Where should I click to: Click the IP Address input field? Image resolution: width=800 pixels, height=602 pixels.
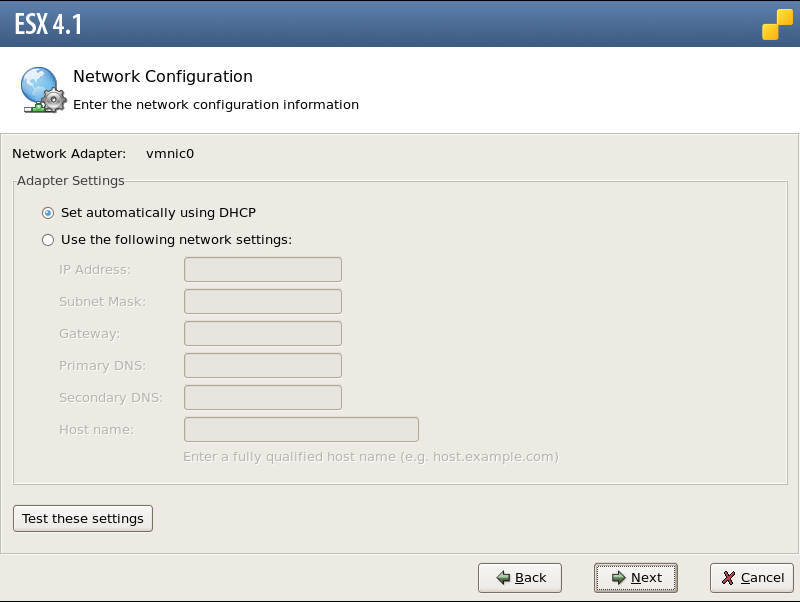tap(263, 269)
